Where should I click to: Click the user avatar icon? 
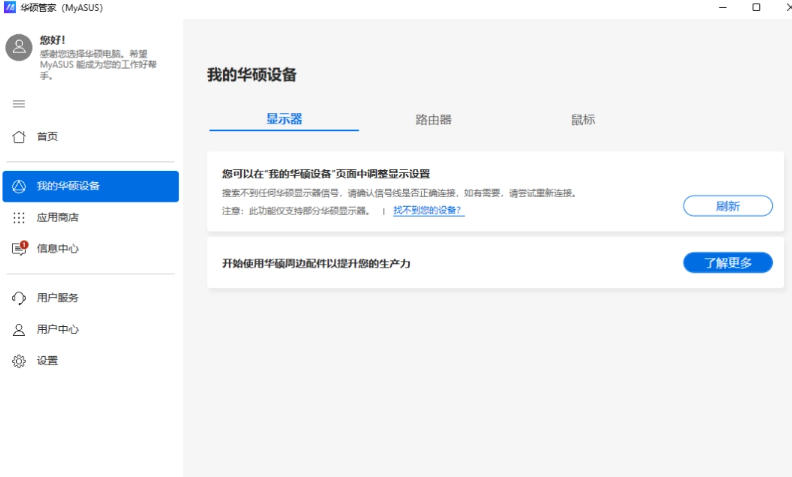click(19, 47)
